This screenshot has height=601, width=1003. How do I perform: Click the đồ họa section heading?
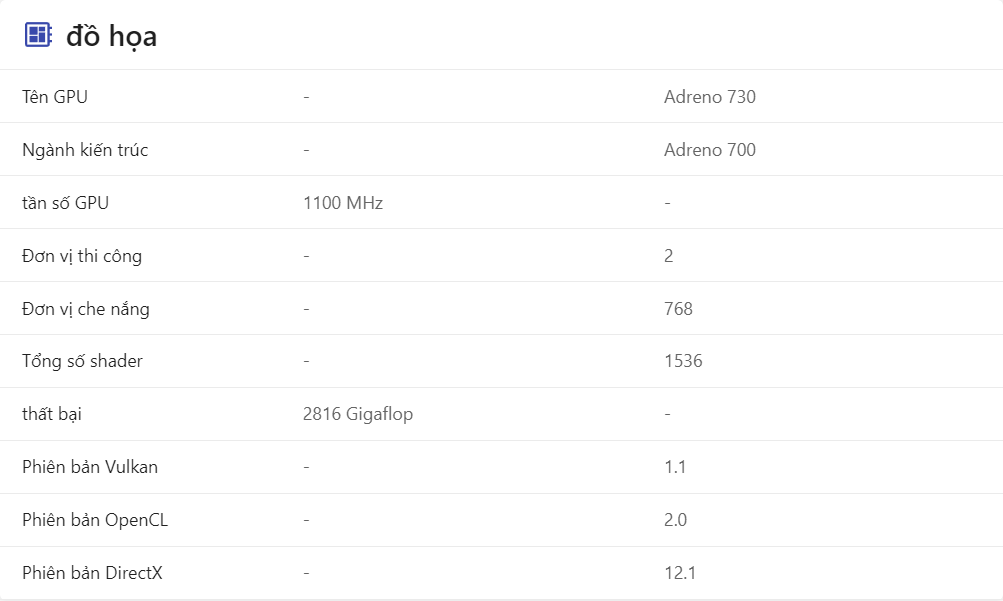tap(111, 36)
